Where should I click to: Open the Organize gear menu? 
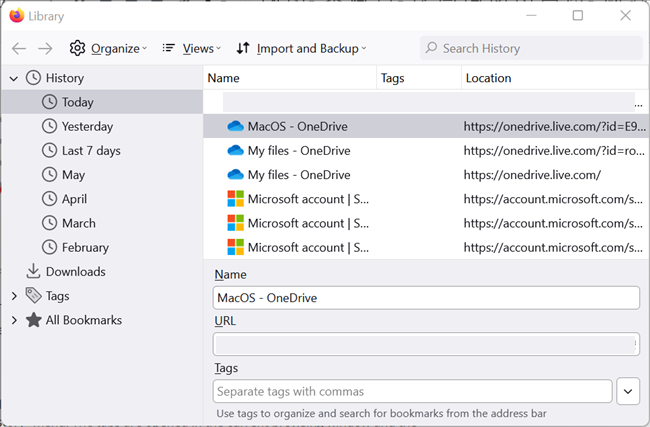(x=107, y=48)
